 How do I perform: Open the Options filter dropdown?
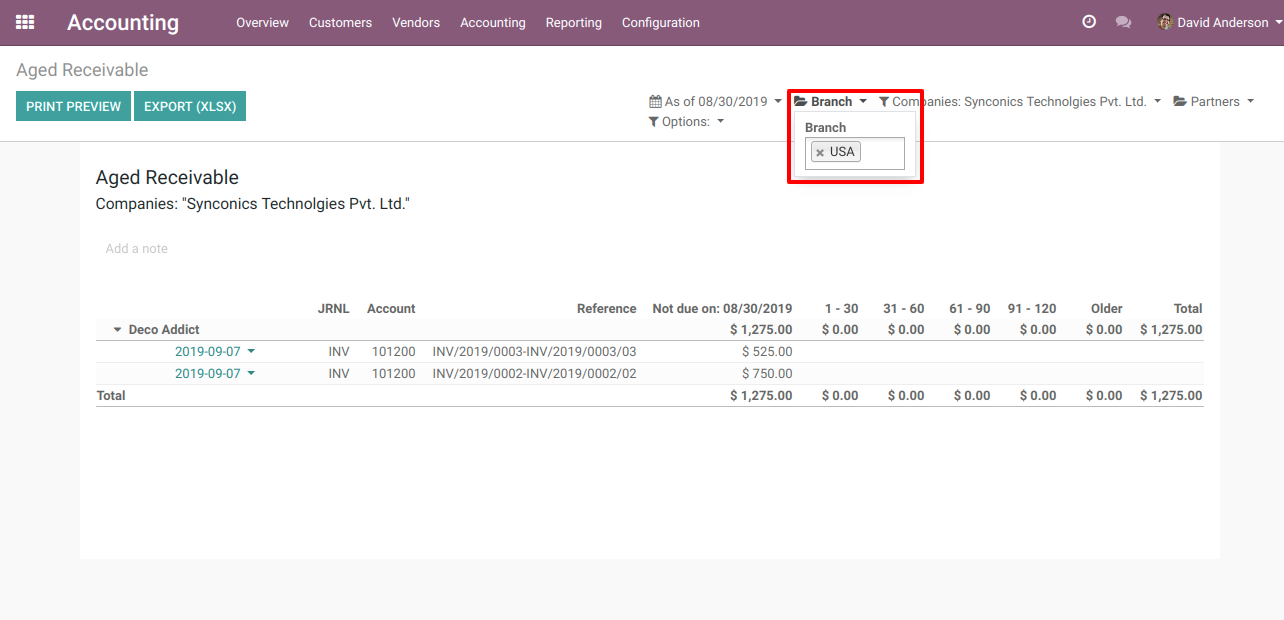click(686, 122)
